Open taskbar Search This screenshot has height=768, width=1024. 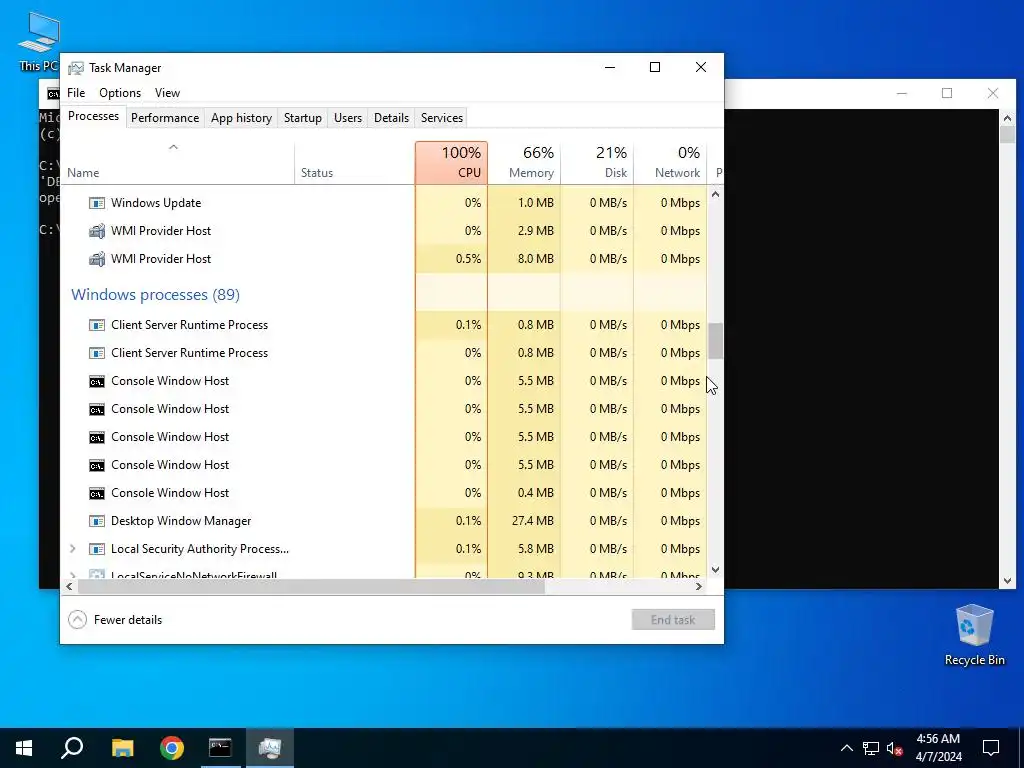pyautogui.click(x=72, y=748)
